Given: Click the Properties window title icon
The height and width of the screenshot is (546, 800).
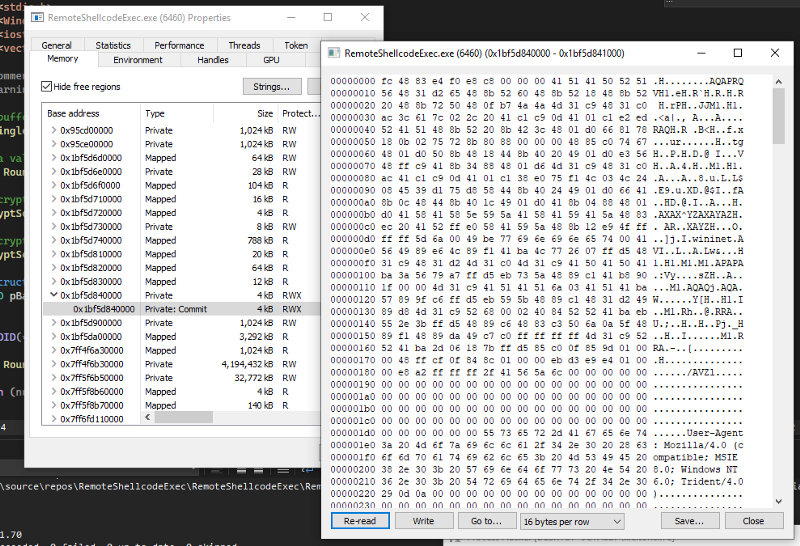Looking at the screenshot, I should (37, 18).
